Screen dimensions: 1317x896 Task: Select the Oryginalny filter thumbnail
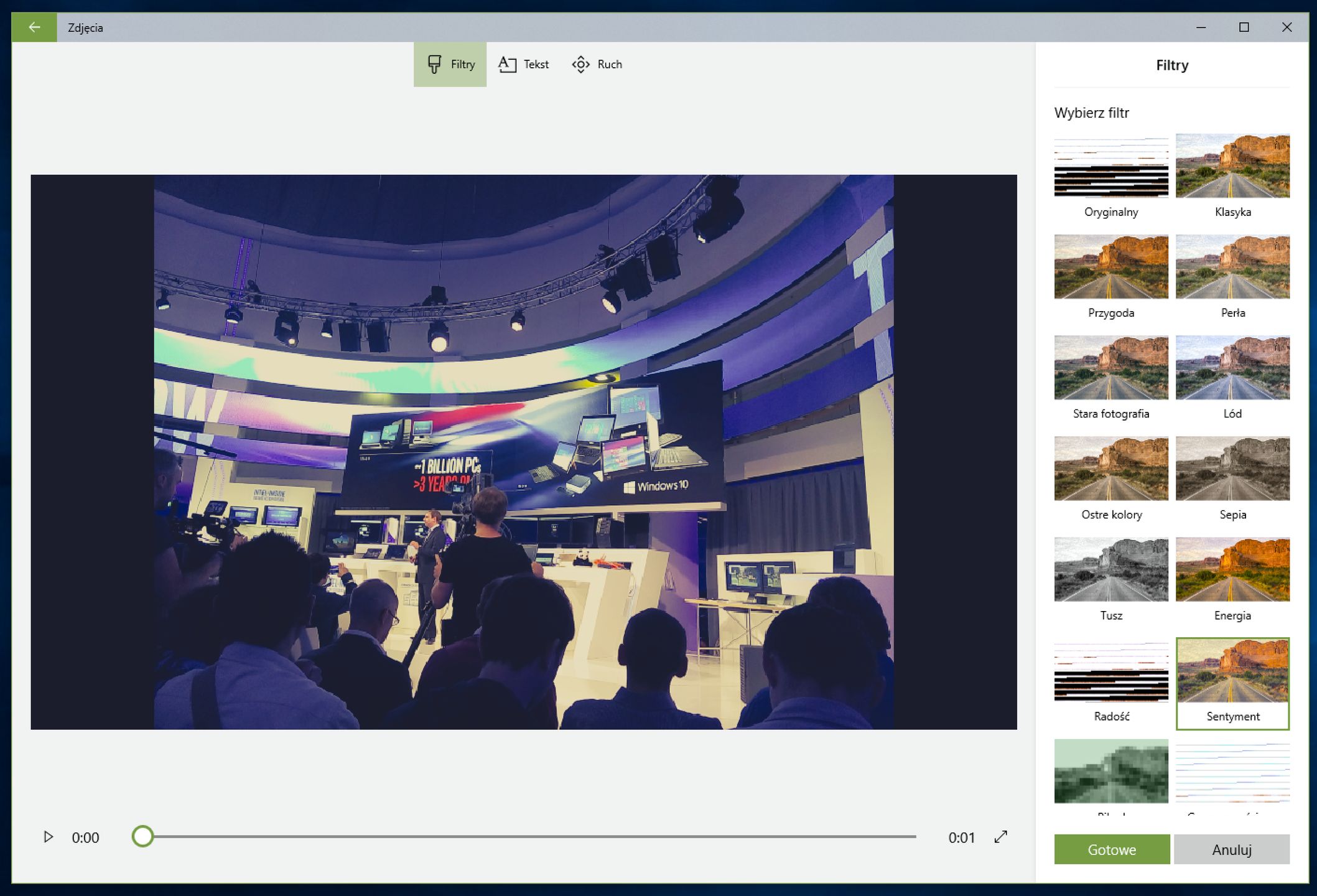tap(1110, 166)
